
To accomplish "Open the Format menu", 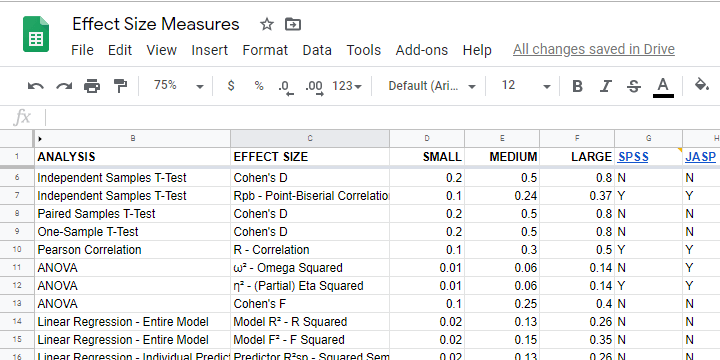I will (x=265, y=50).
